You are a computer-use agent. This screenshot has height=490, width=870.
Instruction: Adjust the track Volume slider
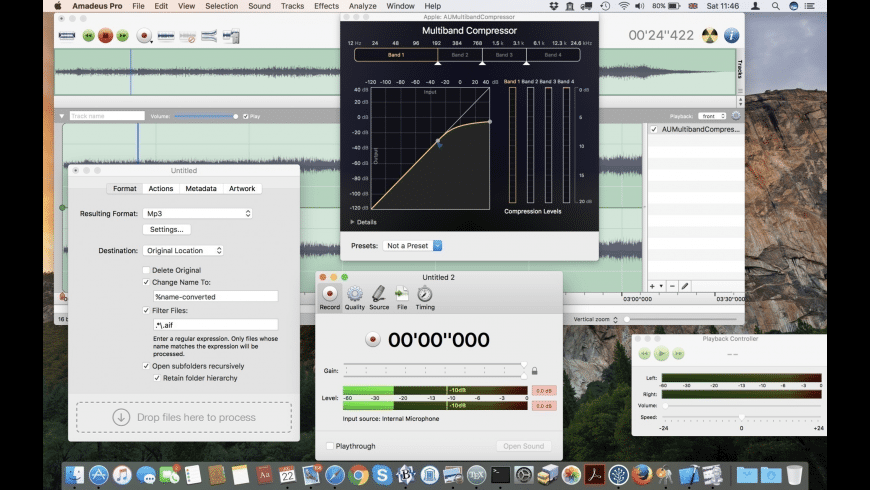click(205, 117)
